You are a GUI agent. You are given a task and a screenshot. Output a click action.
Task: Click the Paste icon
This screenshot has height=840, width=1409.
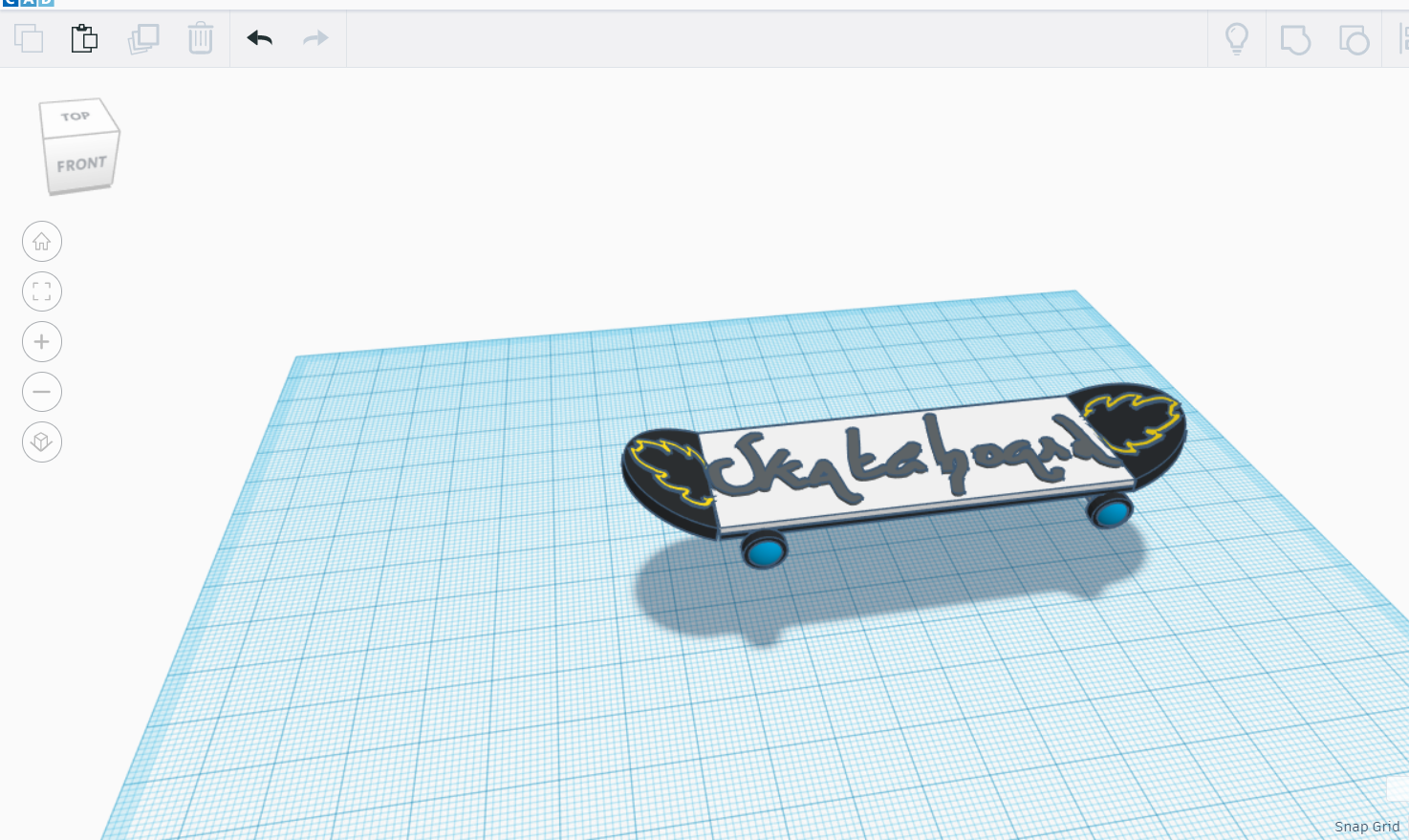84,39
